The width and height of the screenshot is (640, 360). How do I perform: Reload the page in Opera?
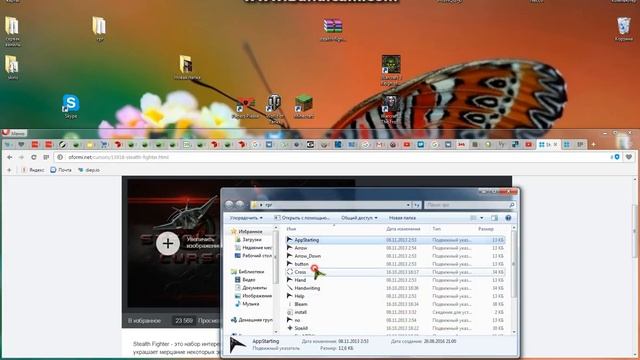pos(33,157)
